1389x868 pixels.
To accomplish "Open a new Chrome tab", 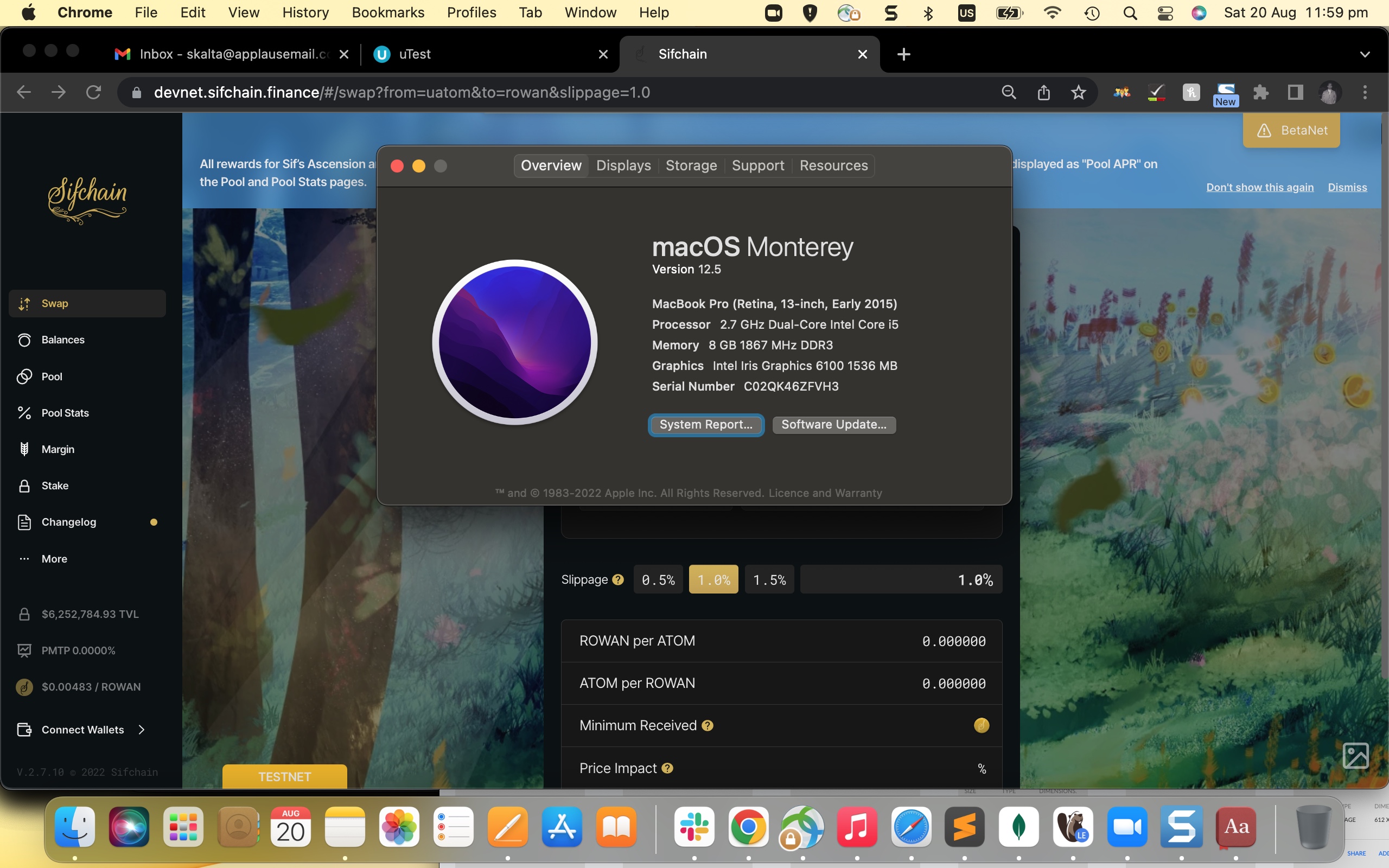I will click(x=904, y=54).
